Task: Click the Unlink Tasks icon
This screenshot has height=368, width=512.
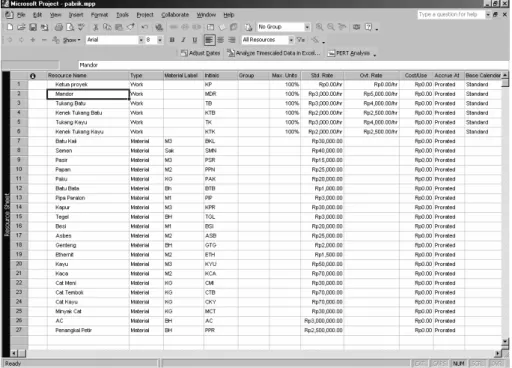Action: click(x=185, y=27)
